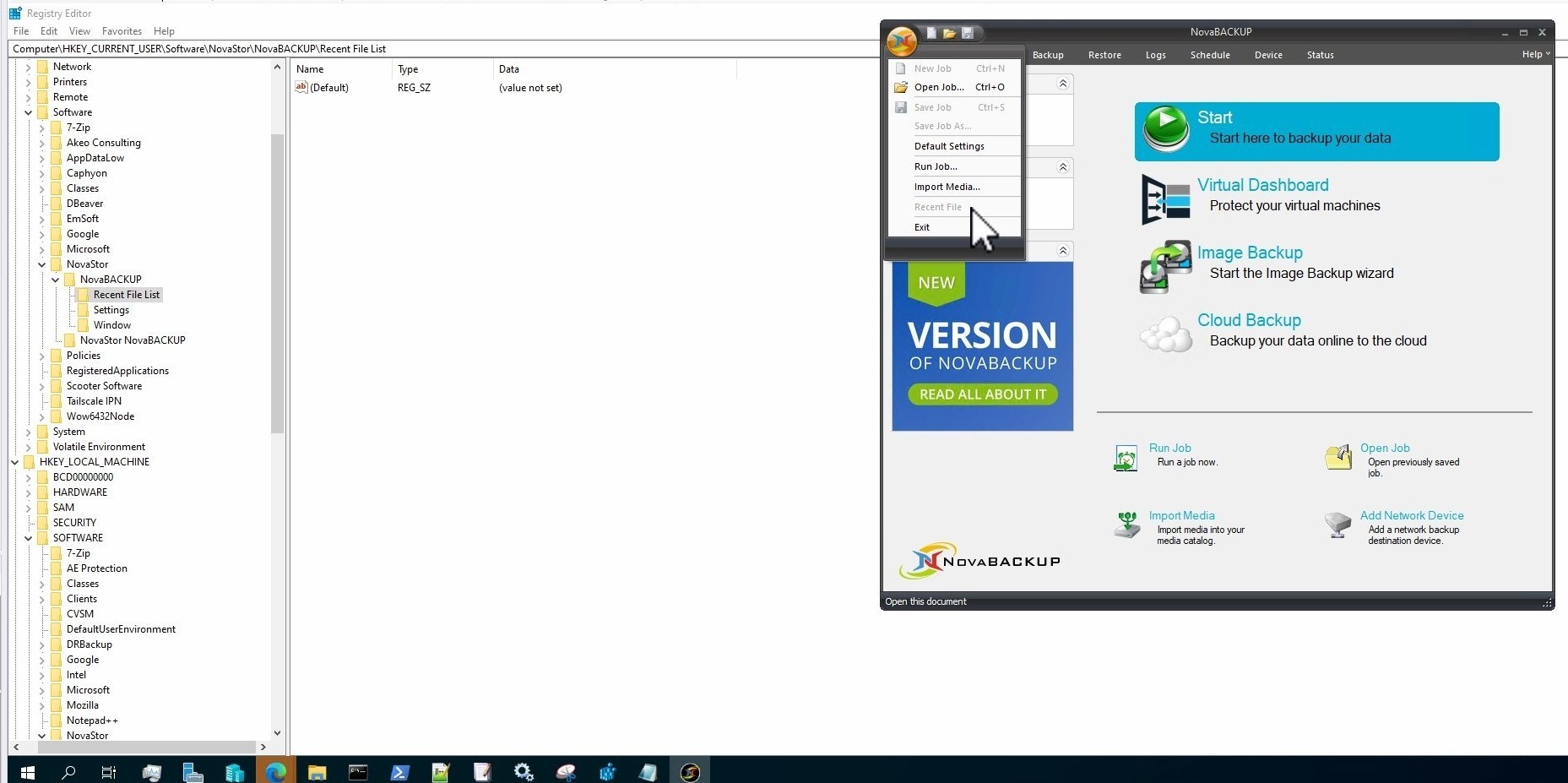
Task: Click the registry tree vertical scrollbar thumb
Action: (277, 283)
